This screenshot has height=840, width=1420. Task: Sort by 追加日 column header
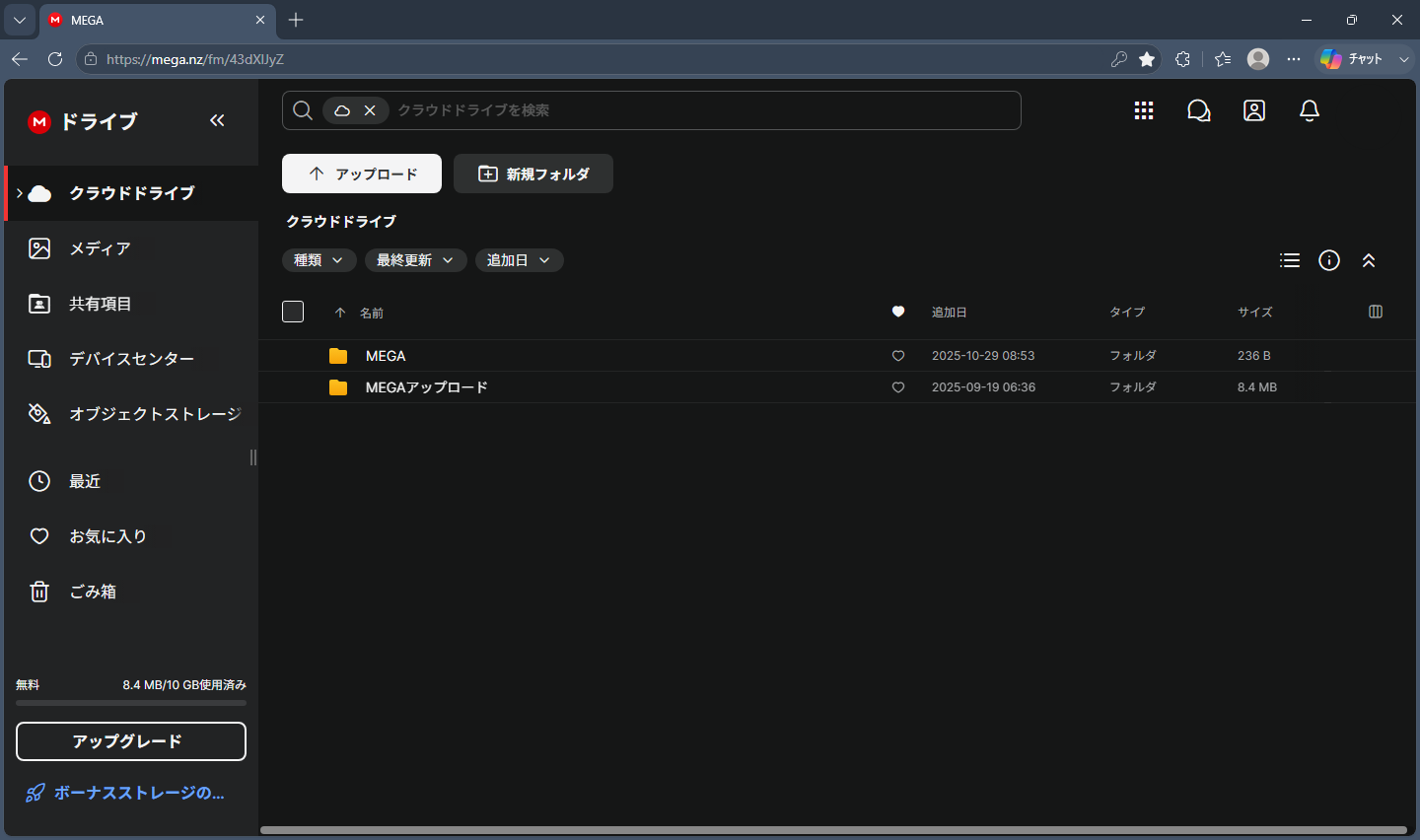point(950,313)
